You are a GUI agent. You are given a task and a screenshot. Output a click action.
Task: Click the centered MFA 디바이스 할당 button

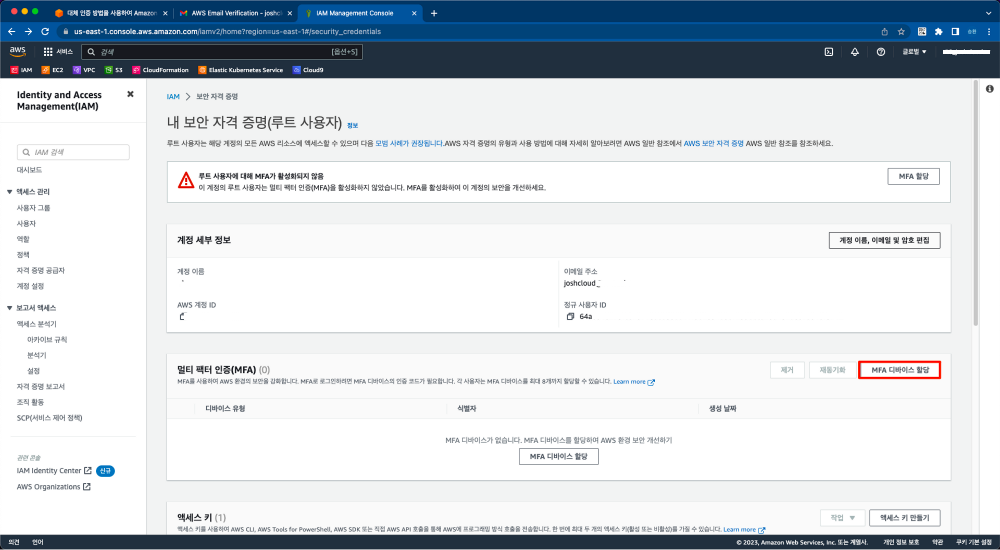pos(559,456)
